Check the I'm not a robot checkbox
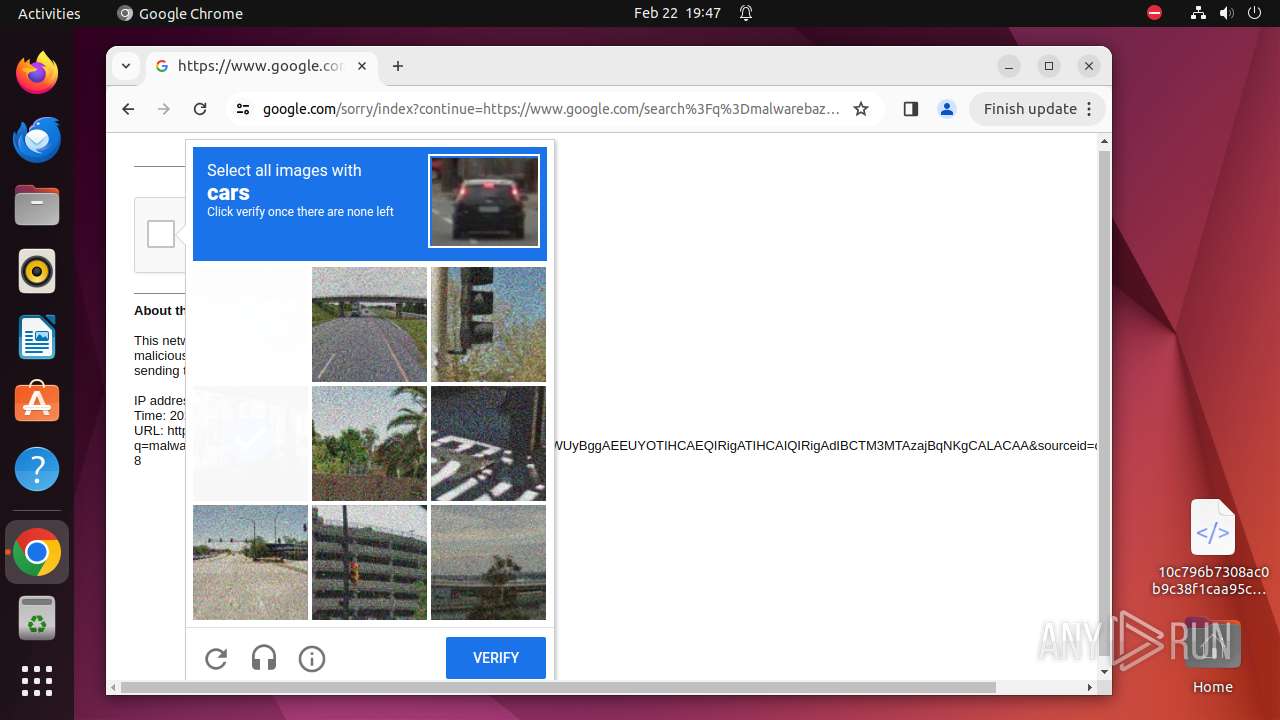This screenshot has width=1280, height=720. 161,234
